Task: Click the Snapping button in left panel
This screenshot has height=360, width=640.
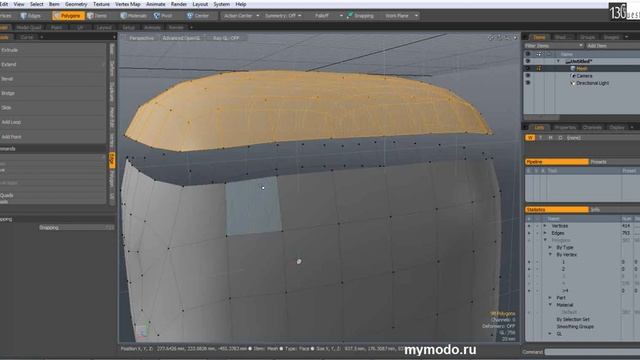Action: click(x=76, y=228)
